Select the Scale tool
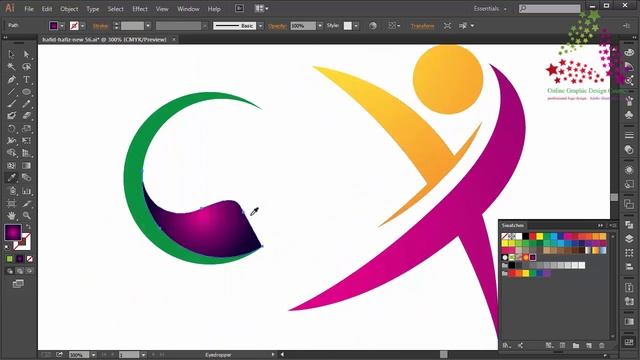The height and width of the screenshot is (360, 640). pyautogui.click(x=27, y=129)
